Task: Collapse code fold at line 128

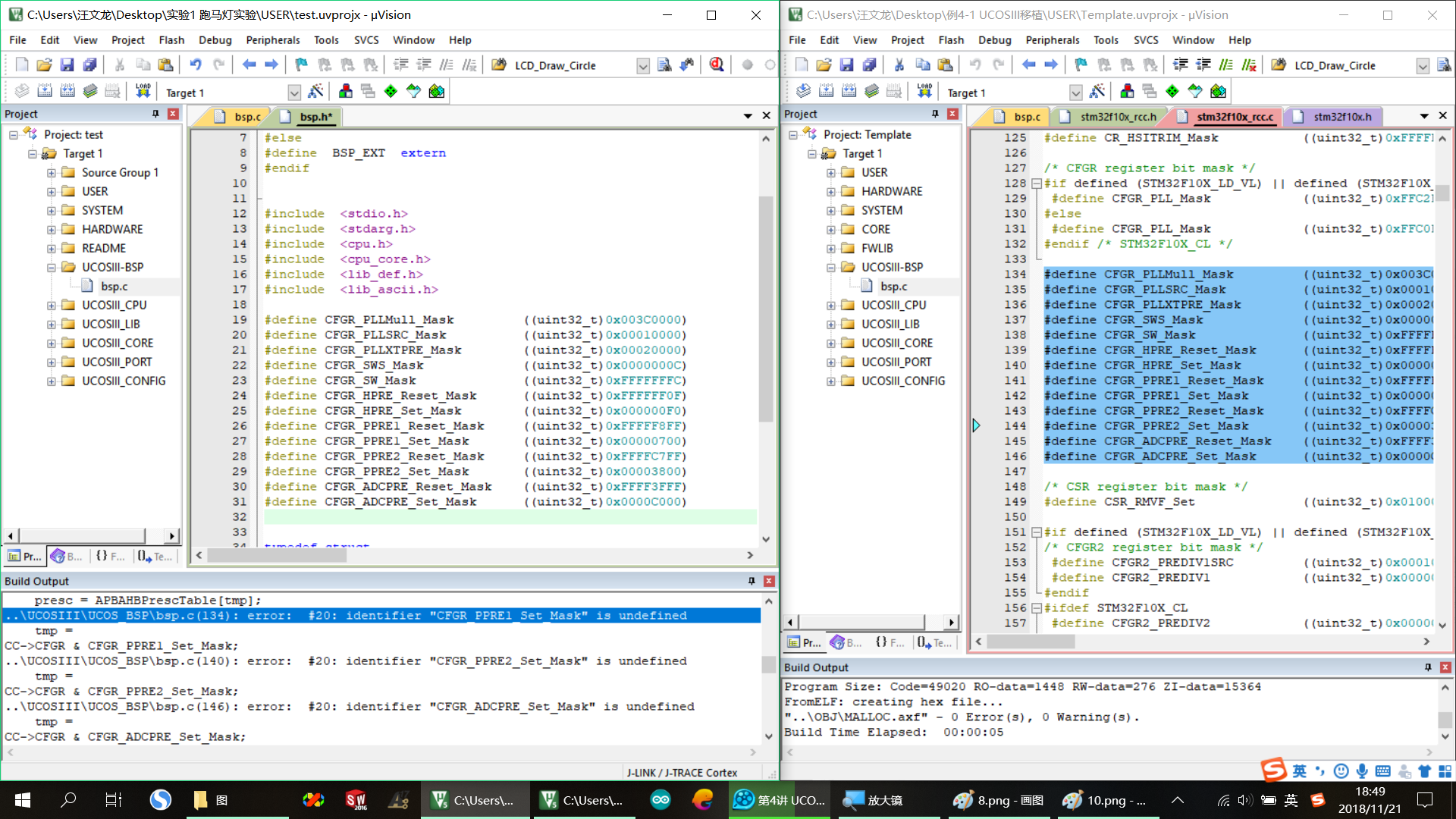Action: [x=1036, y=184]
